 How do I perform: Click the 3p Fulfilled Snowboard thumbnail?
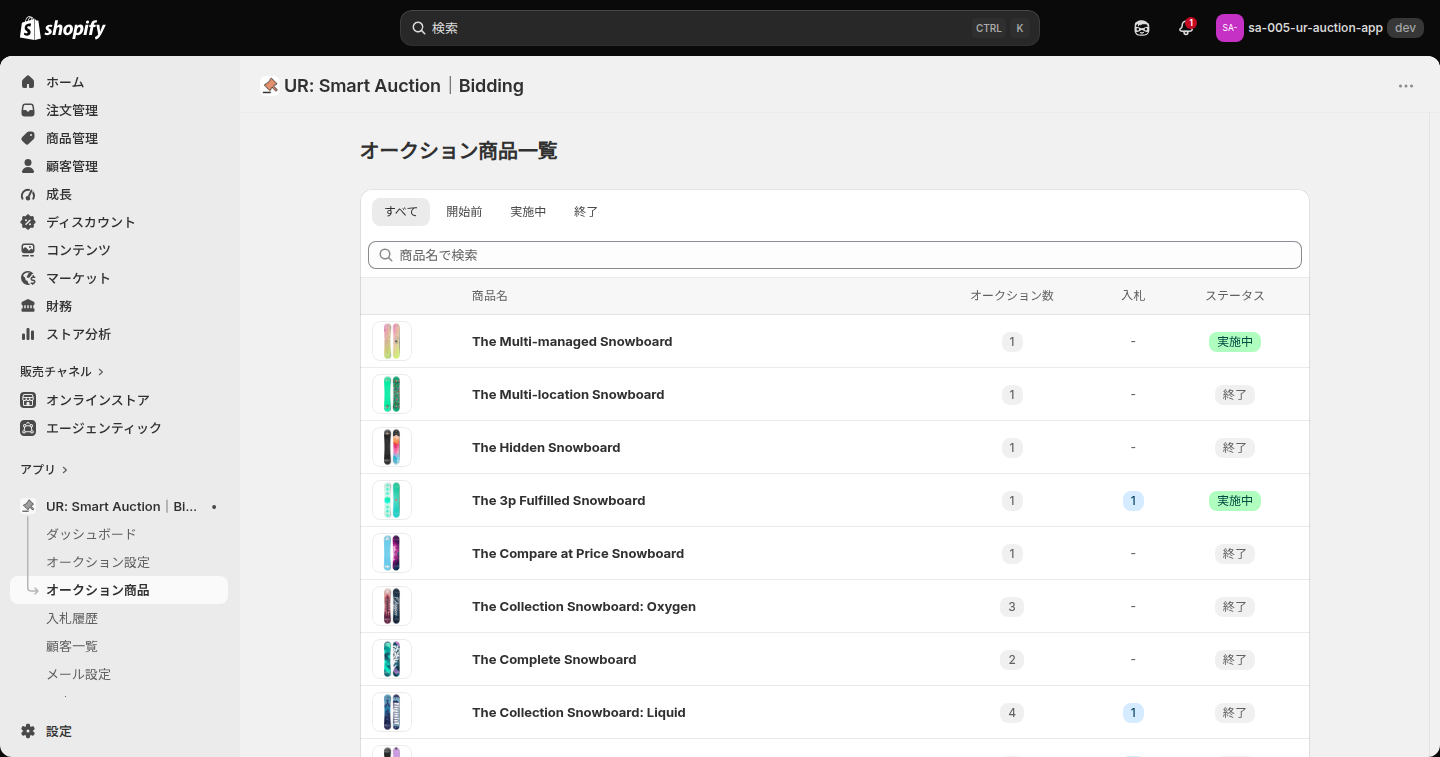(392, 500)
